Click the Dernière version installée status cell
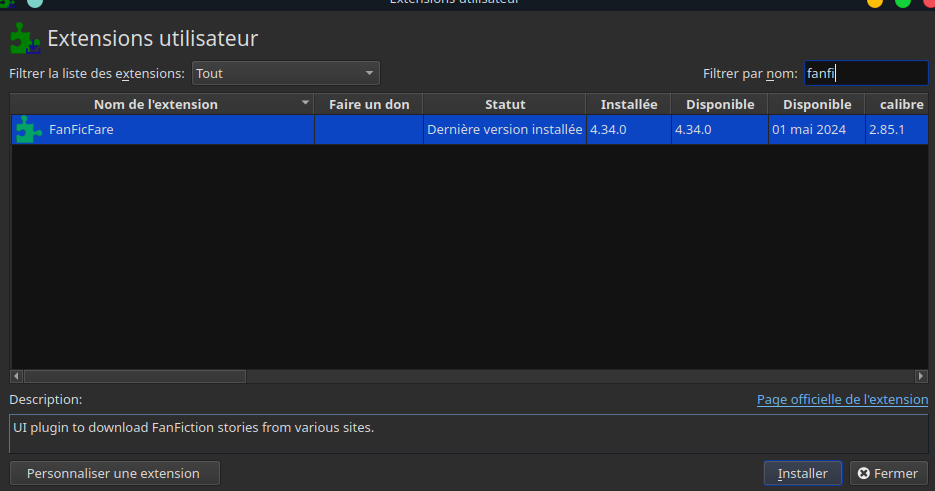 click(504, 129)
